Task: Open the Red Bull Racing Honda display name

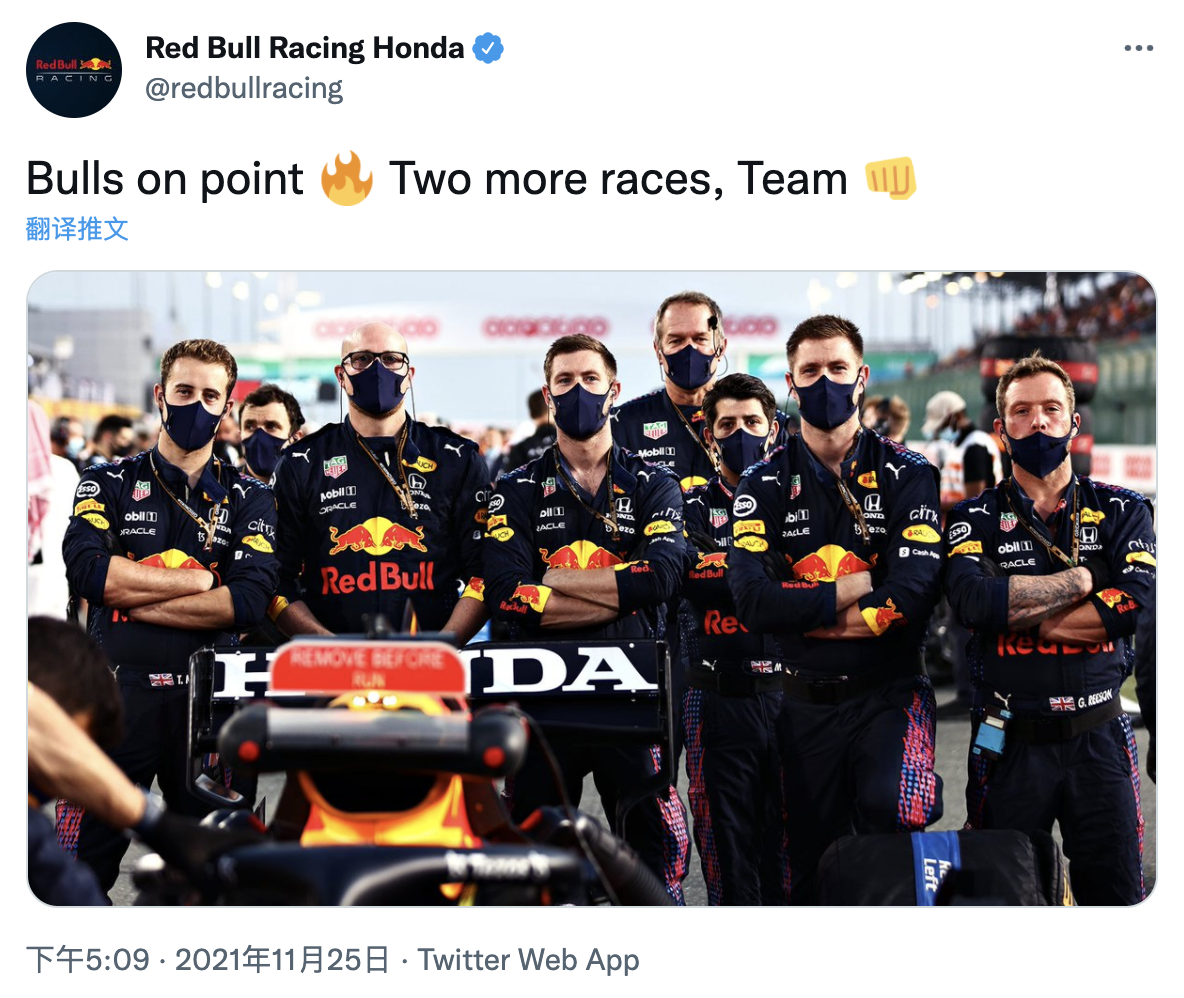Action: point(305,48)
